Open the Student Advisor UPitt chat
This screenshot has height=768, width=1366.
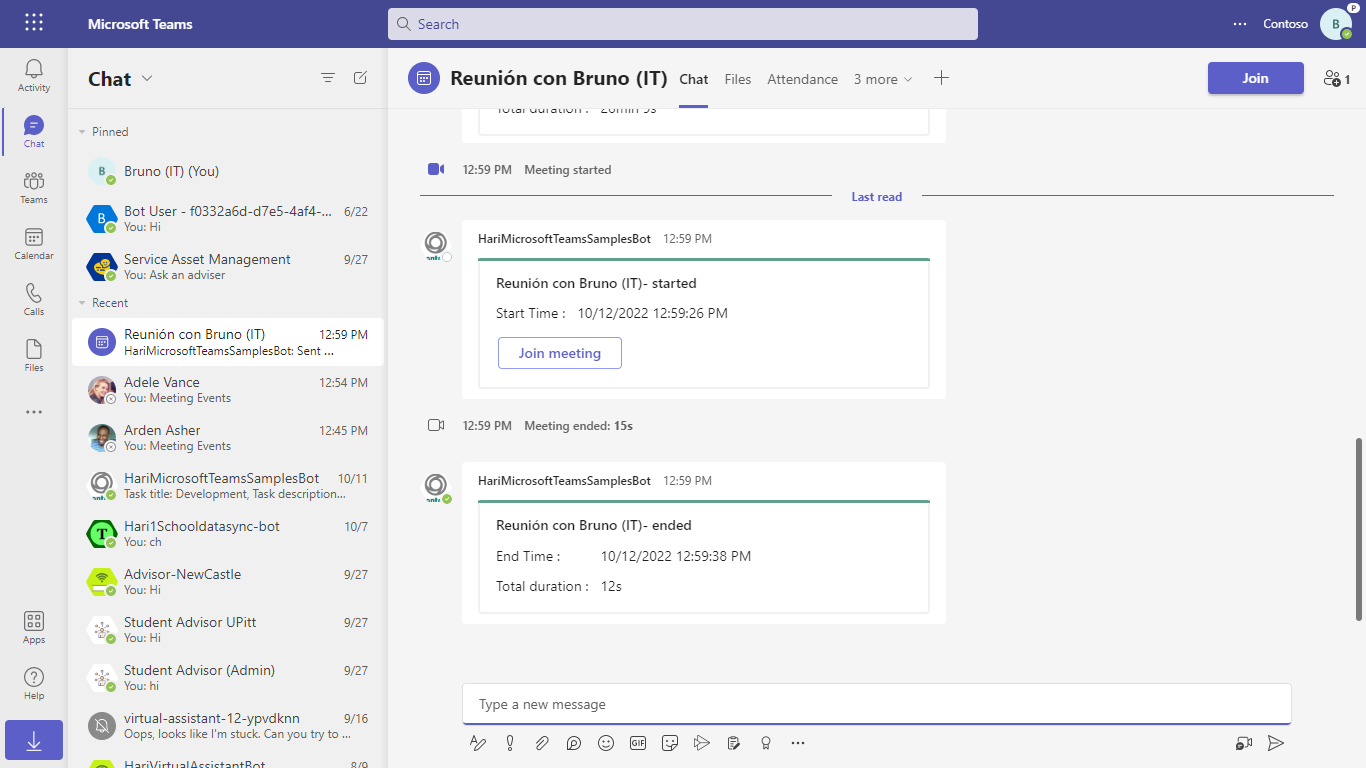click(227, 630)
